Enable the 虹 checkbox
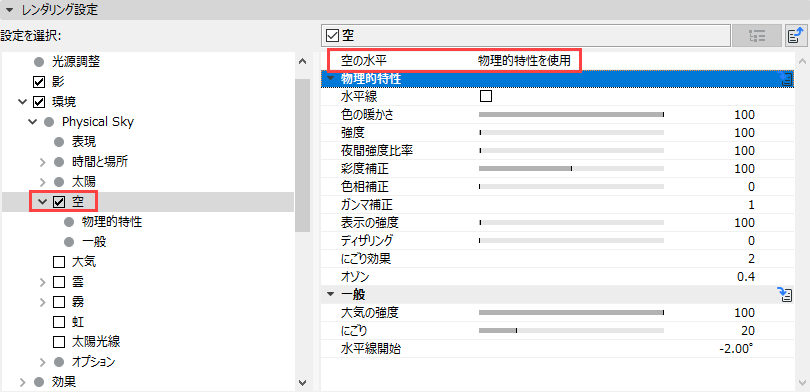 tap(59, 322)
